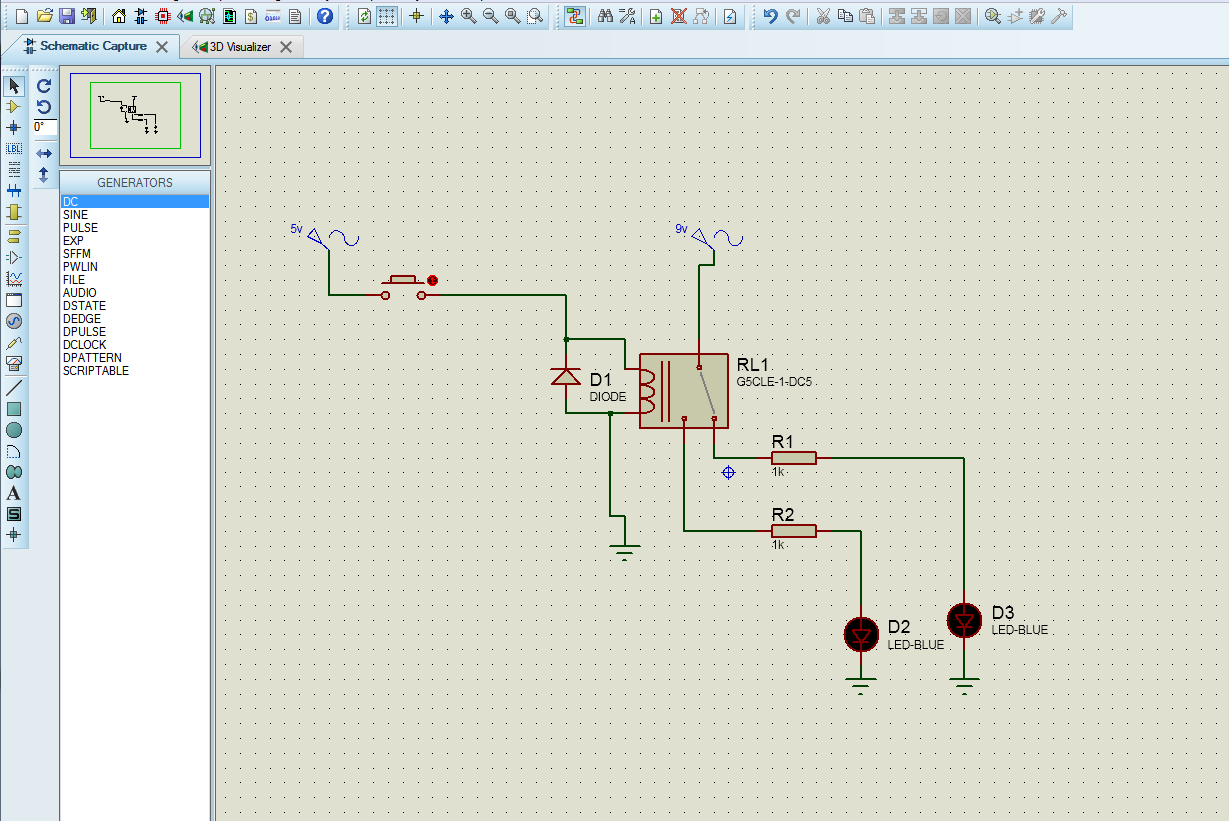Select the SINE generator
This screenshot has height=821, width=1229.
(x=135, y=215)
